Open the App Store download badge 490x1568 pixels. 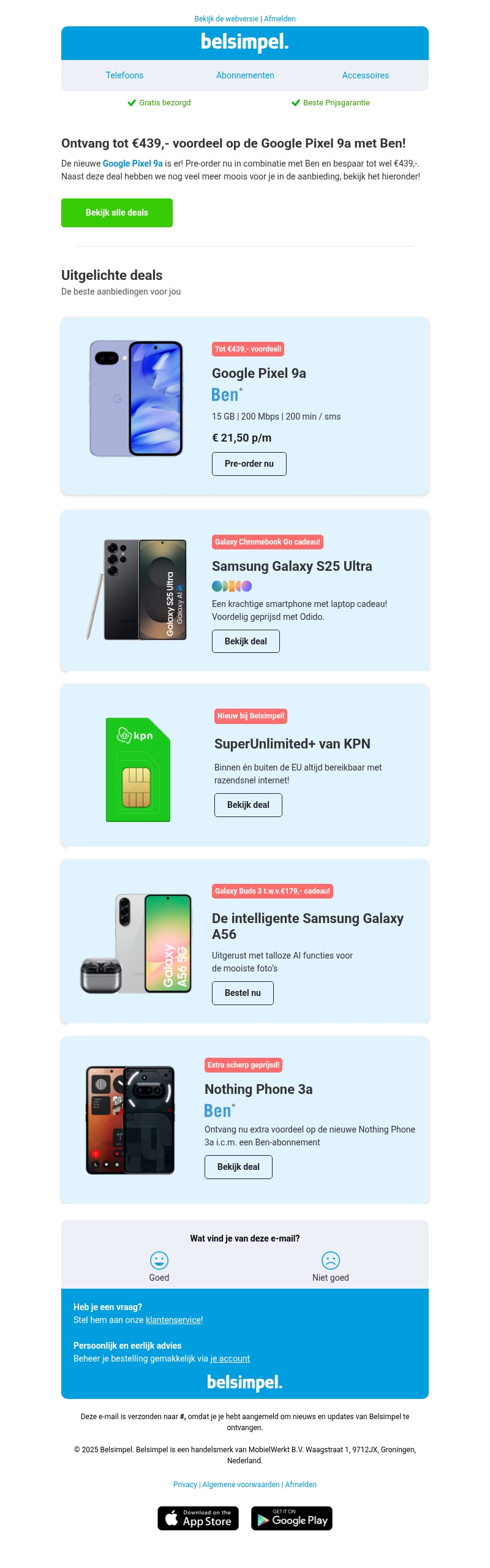point(198,1518)
